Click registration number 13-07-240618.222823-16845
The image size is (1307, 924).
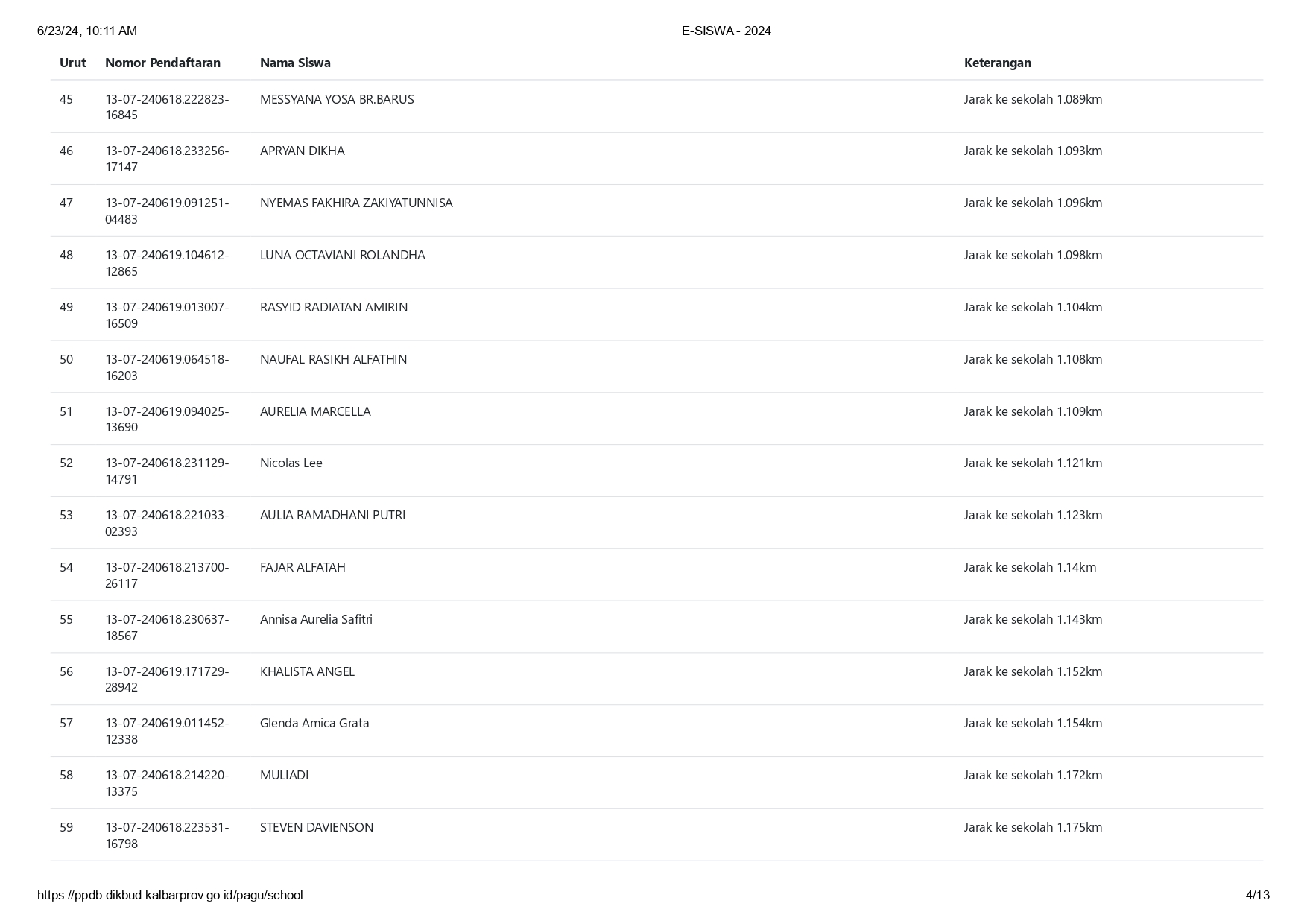[167, 107]
